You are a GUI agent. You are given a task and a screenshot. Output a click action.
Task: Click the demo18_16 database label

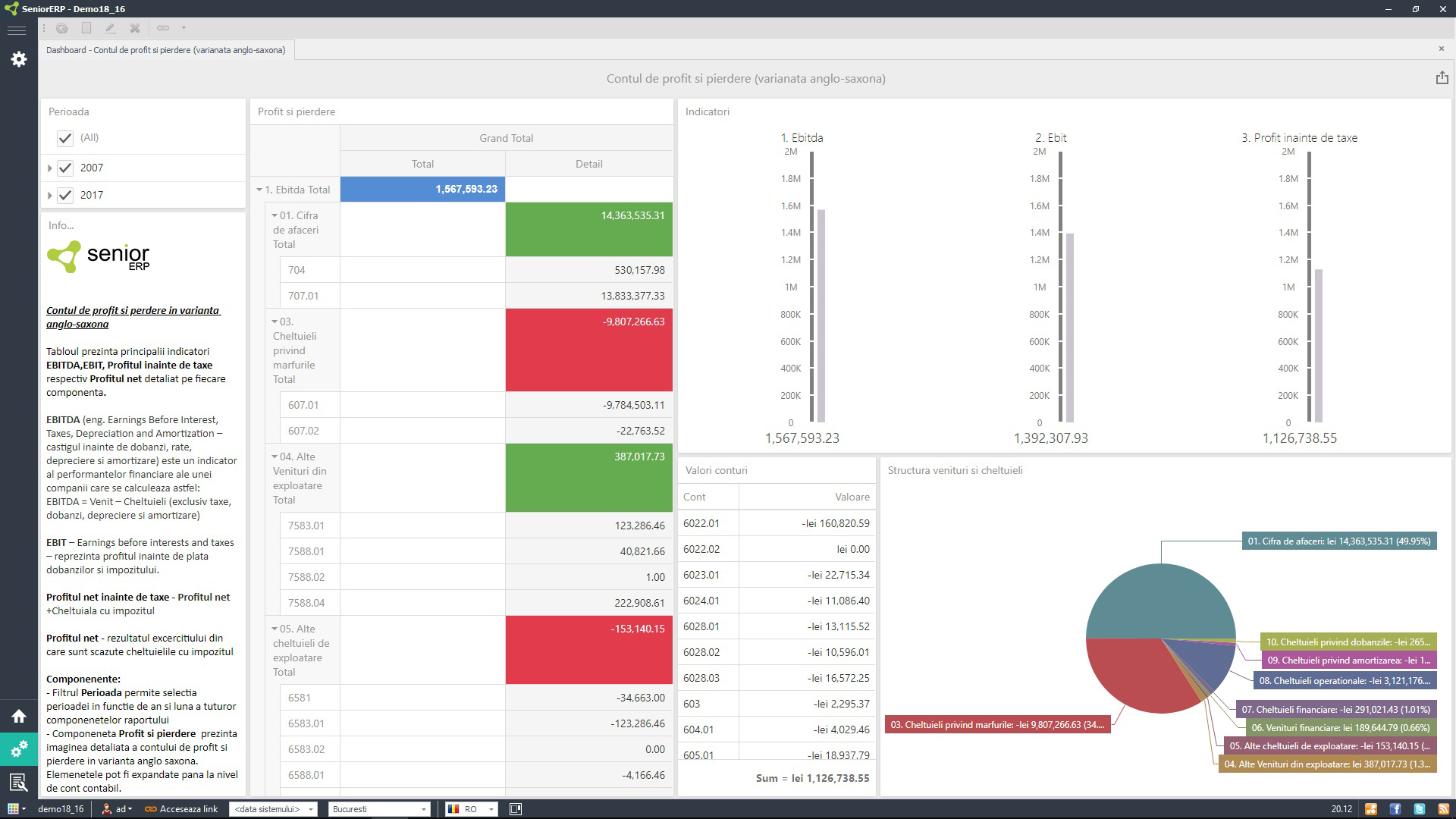pyautogui.click(x=61, y=809)
